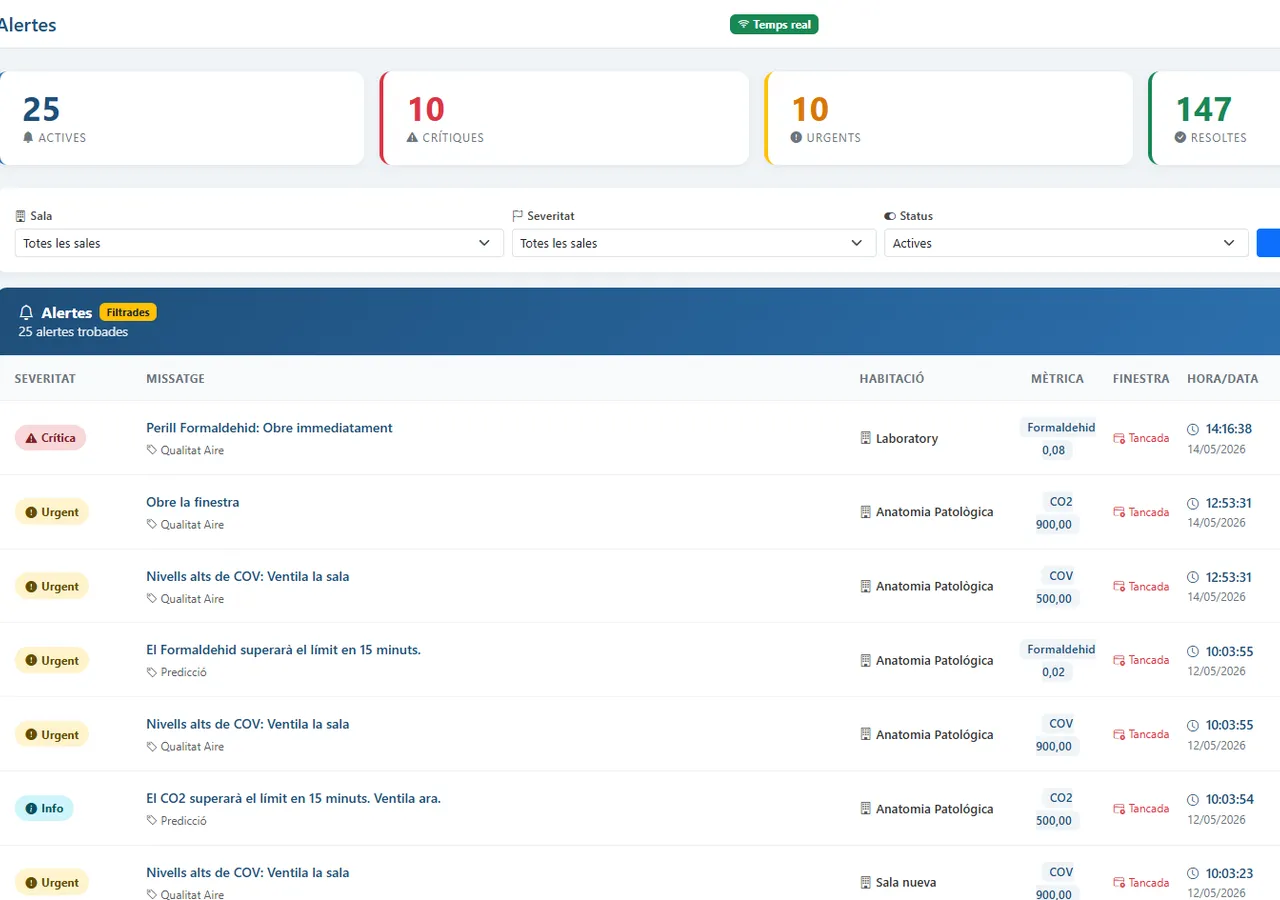Click the building icon next to Laboratory
1280x900 pixels.
(x=866, y=438)
